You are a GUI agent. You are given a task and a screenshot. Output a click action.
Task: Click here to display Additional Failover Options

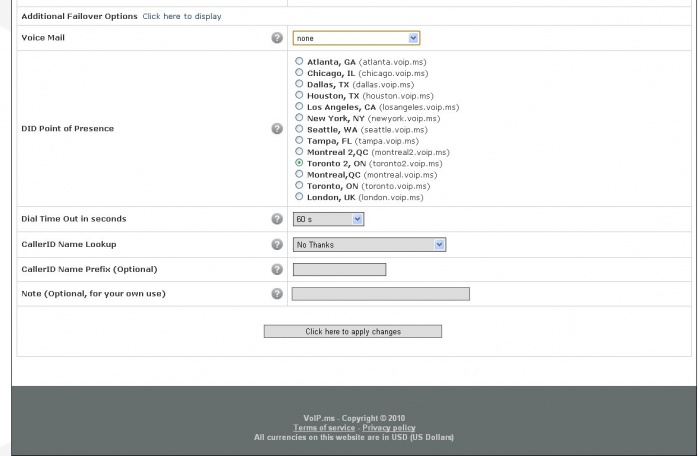tap(182, 17)
